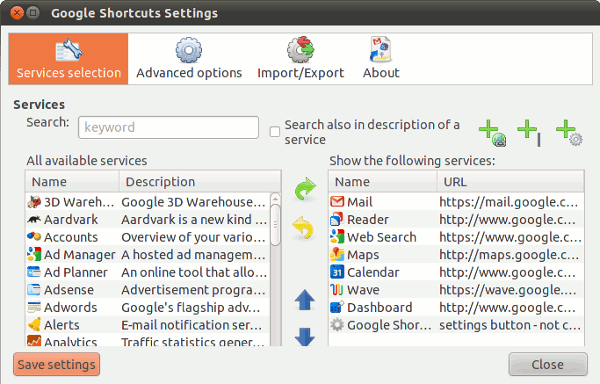
Task: Select the 'Calendar' name text
Action: point(373,272)
